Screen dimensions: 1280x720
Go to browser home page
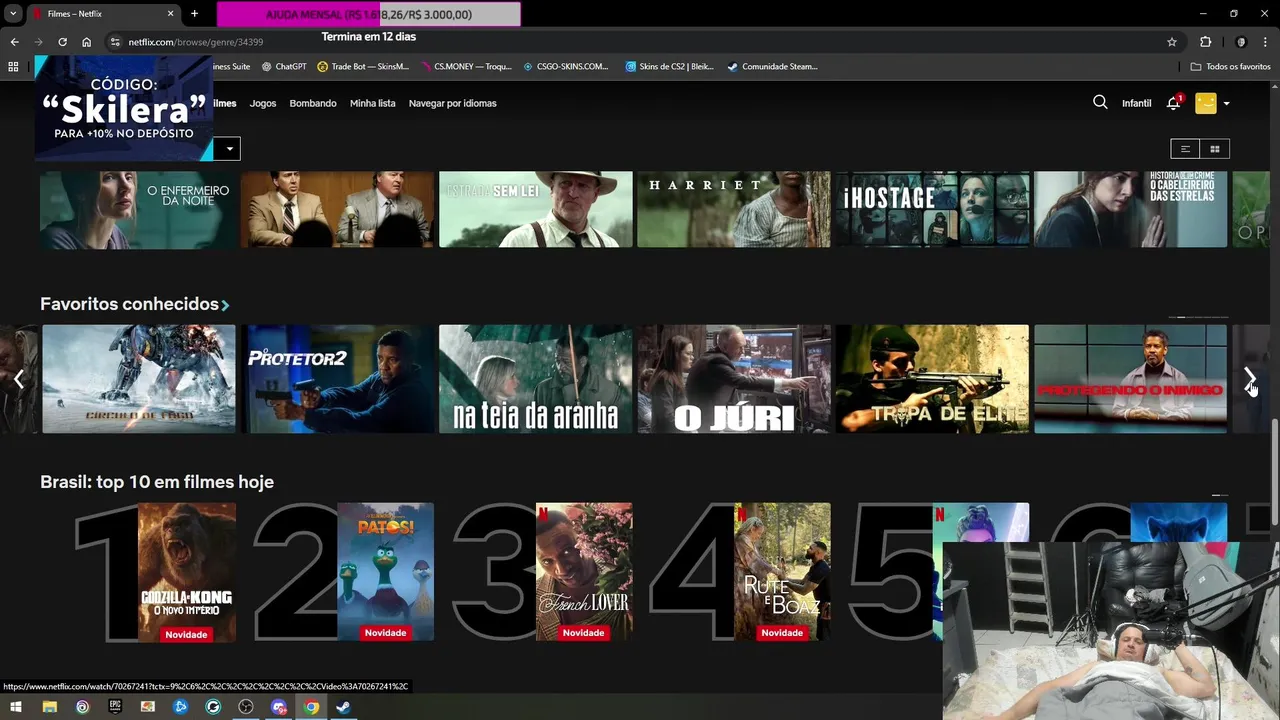point(87,42)
